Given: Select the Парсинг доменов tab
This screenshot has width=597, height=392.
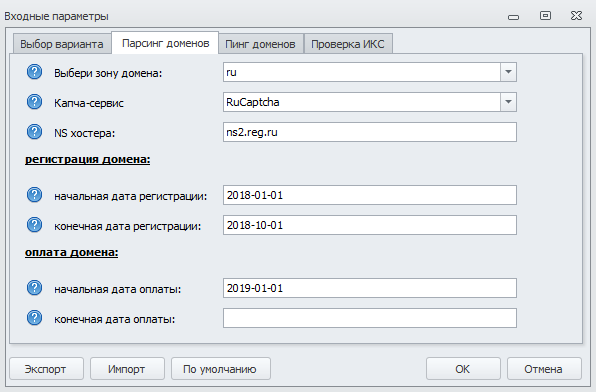Looking at the screenshot, I should pos(165,43).
